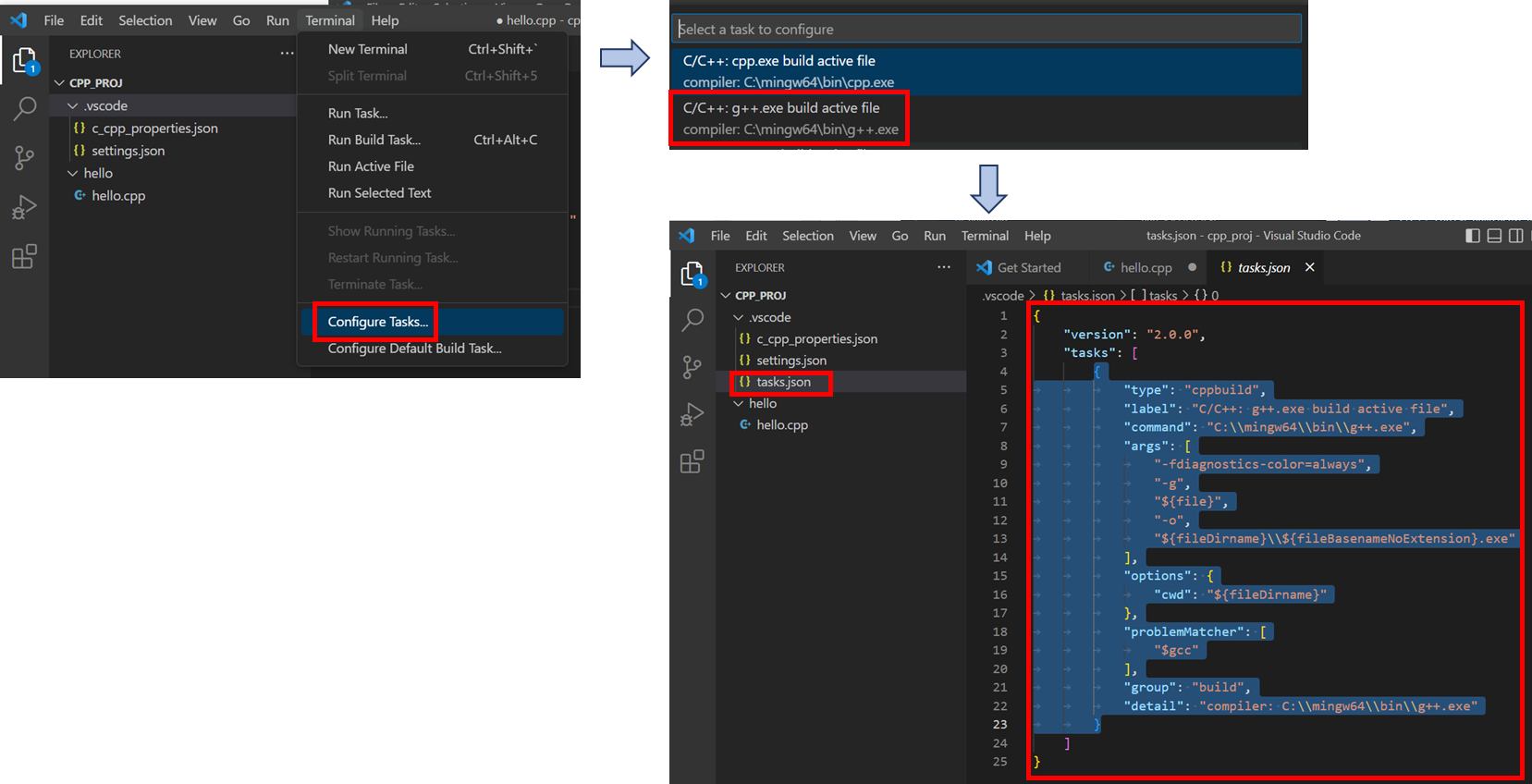The image size is (1532, 784).
Task: Toggle primary side bar layout icon
Action: [1473, 236]
